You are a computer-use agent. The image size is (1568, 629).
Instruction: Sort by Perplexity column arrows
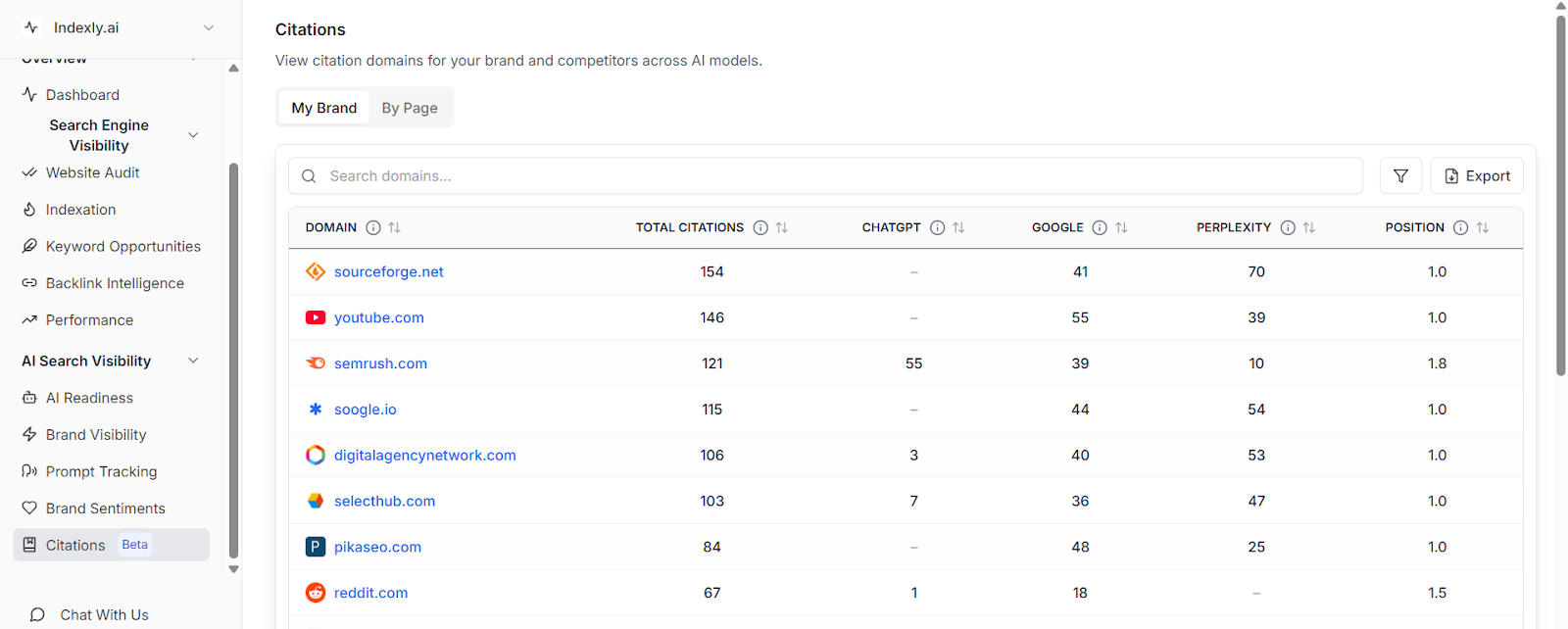tap(1309, 227)
